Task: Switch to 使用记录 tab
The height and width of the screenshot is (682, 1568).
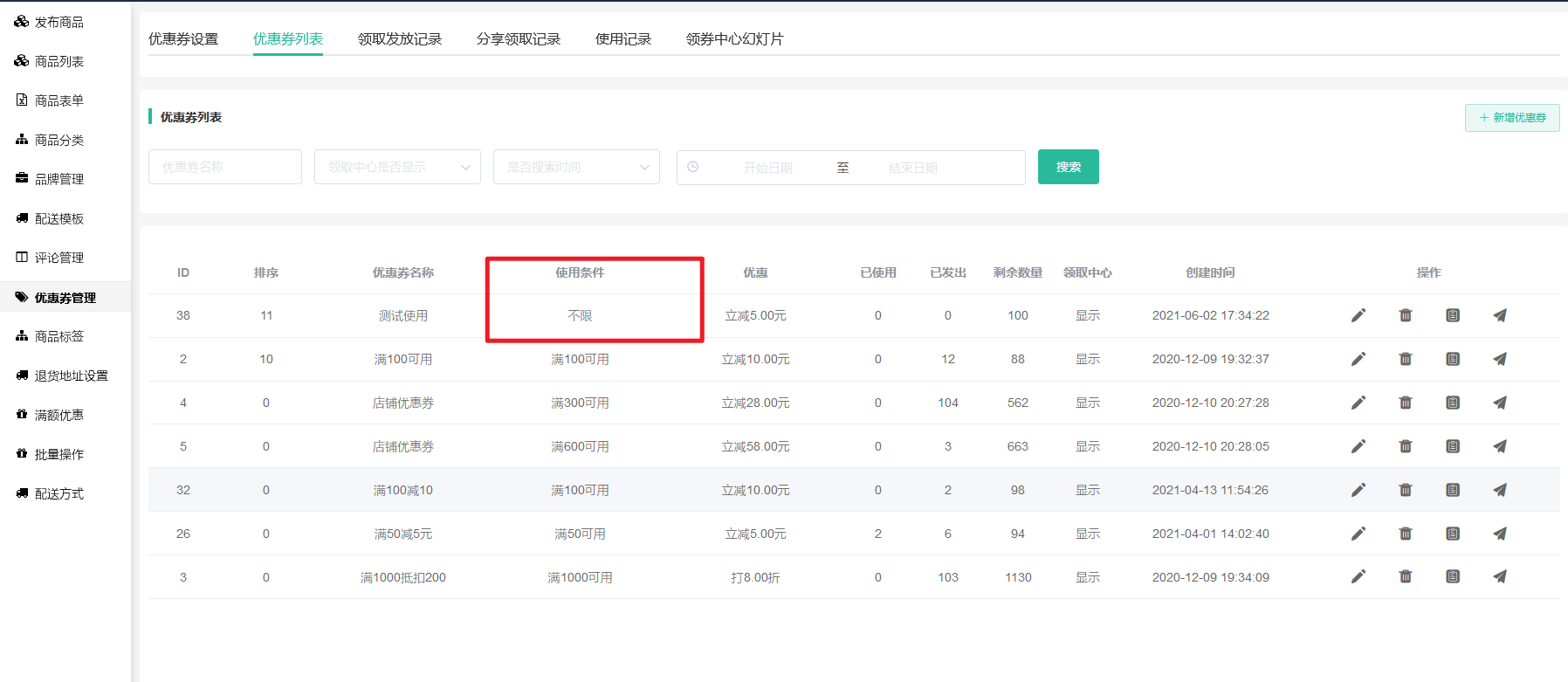Action: (x=623, y=39)
